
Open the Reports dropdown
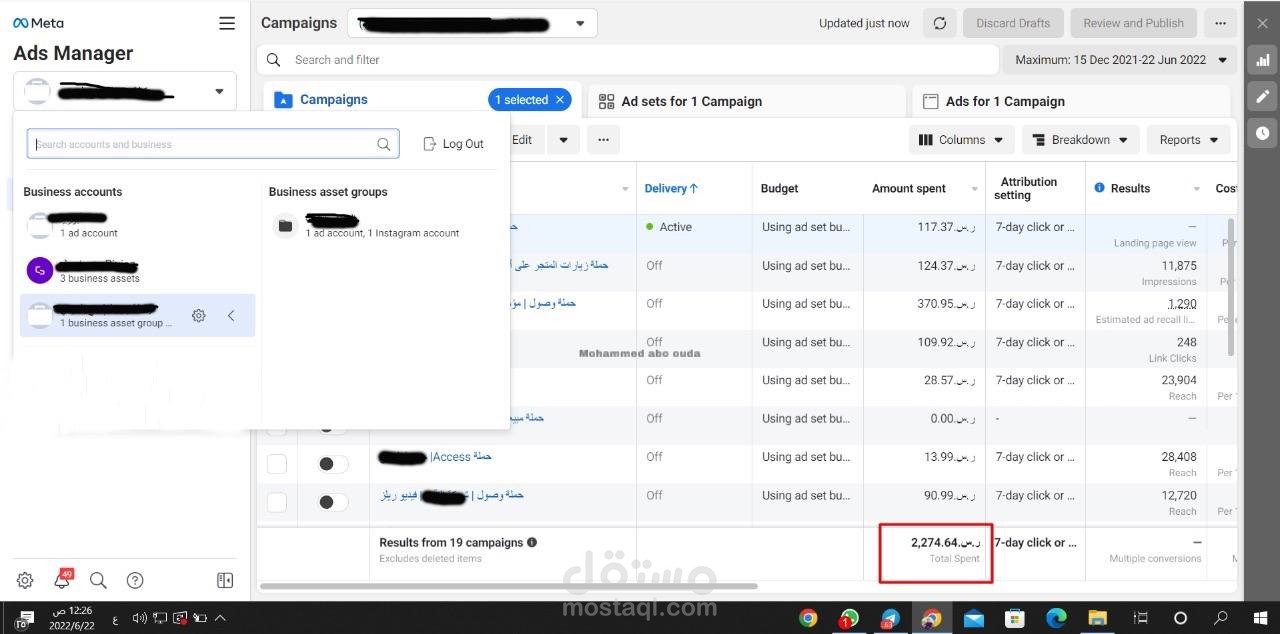click(x=1189, y=140)
